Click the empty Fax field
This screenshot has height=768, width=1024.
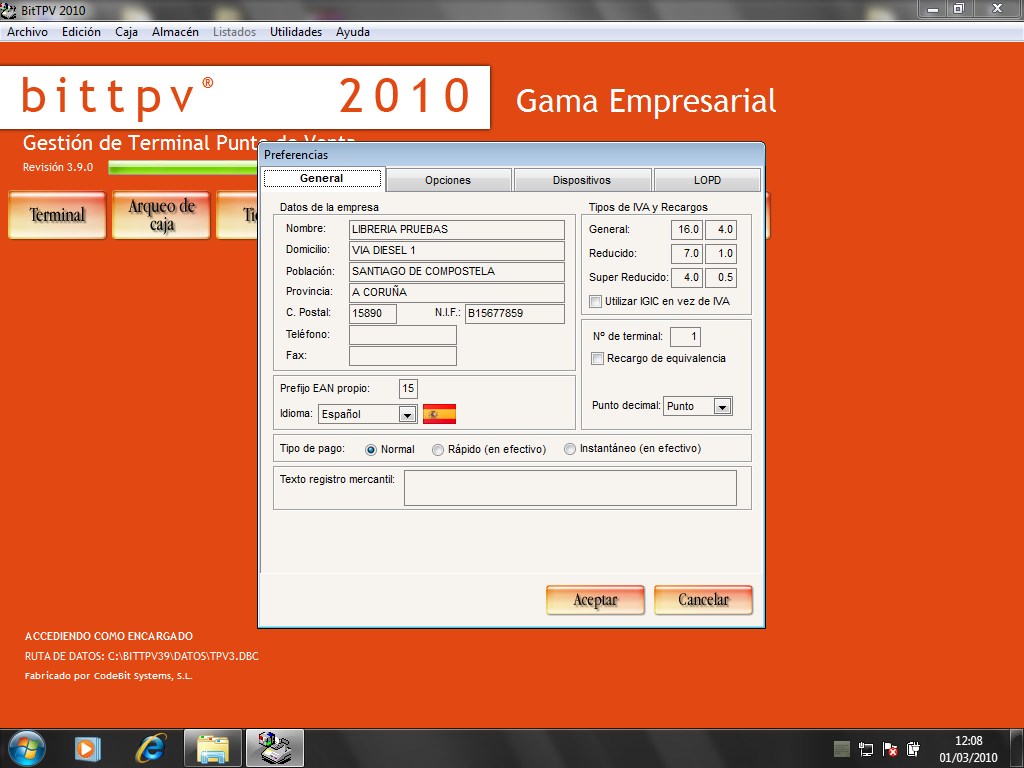click(403, 356)
